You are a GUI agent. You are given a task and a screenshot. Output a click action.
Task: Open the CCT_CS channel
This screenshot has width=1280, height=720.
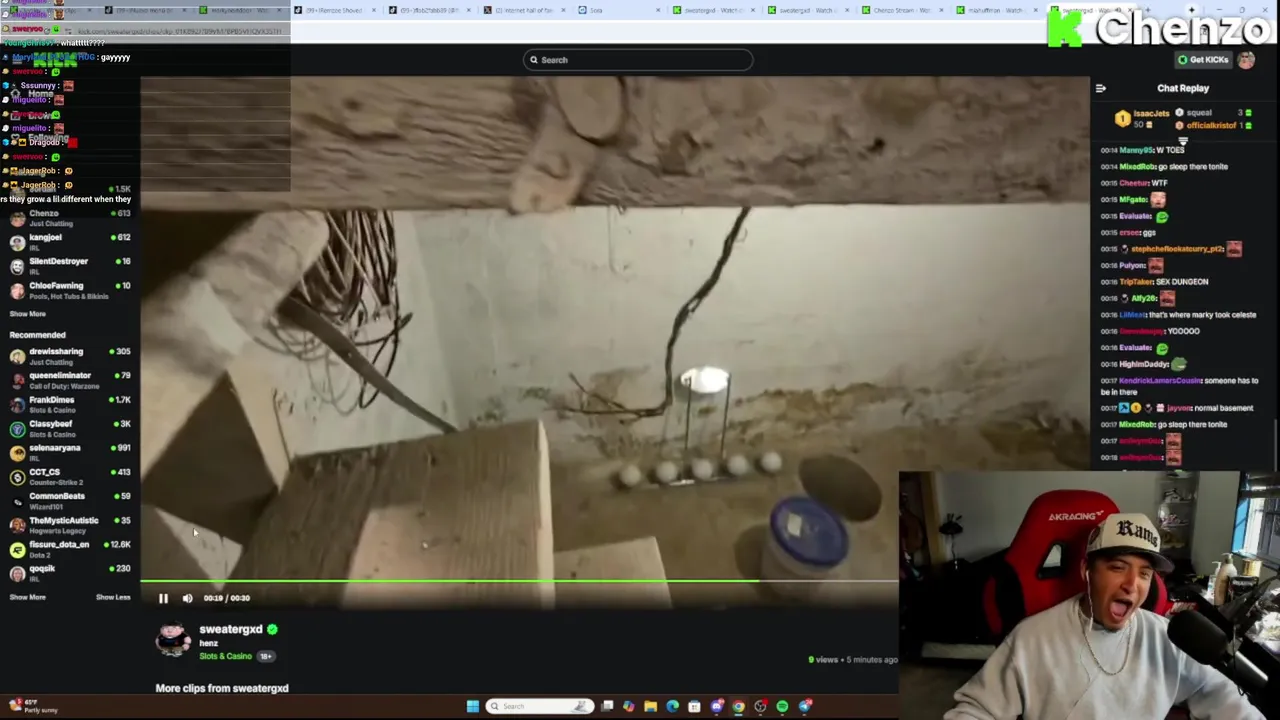point(70,476)
